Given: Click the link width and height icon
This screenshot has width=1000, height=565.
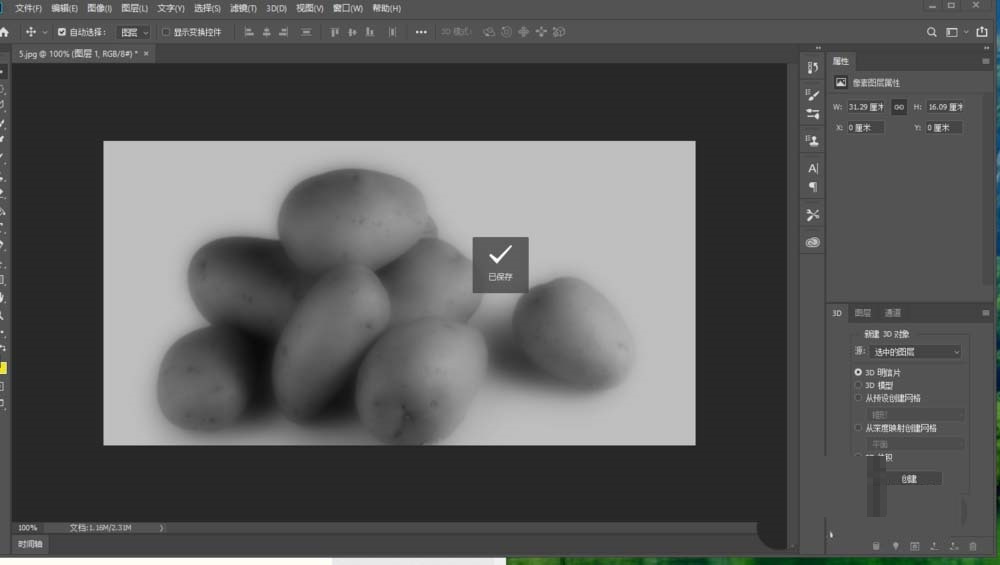Looking at the screenshot, I should tap(899, 106).
